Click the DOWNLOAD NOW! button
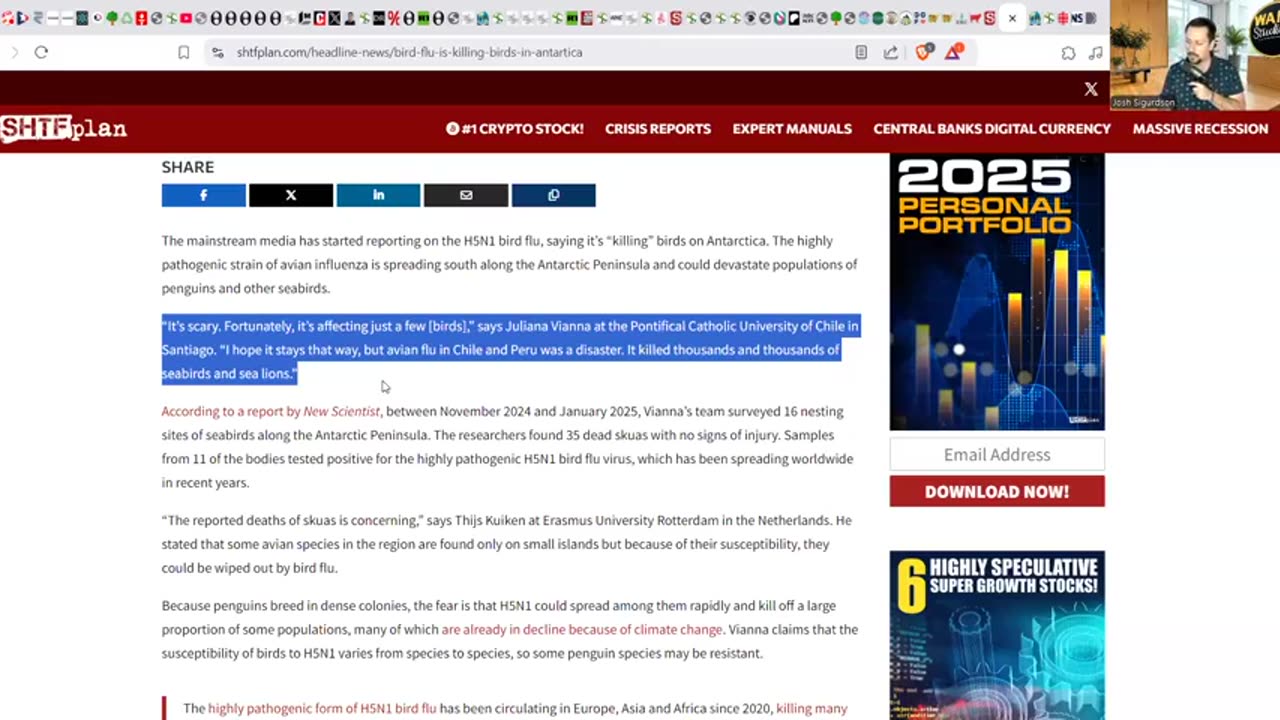Viewport: 1280px width, 720px height. [x=997, y=491]
